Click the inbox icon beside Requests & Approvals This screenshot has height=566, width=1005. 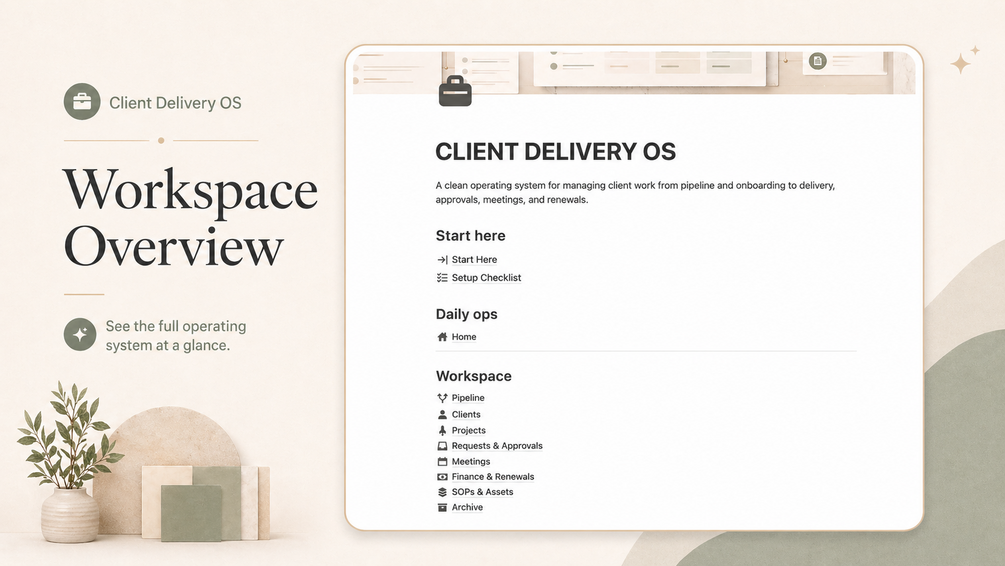tap(442, 446)
